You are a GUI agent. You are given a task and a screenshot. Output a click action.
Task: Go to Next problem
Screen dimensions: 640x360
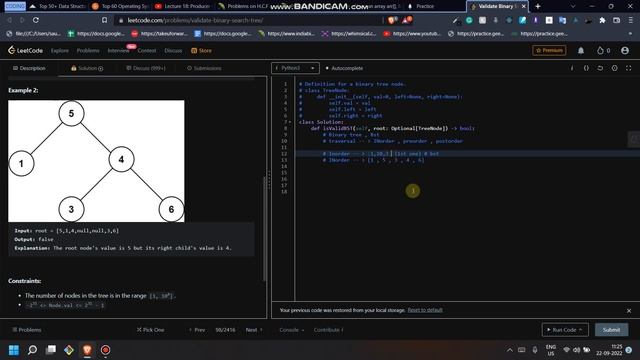(x=254, y=330)
